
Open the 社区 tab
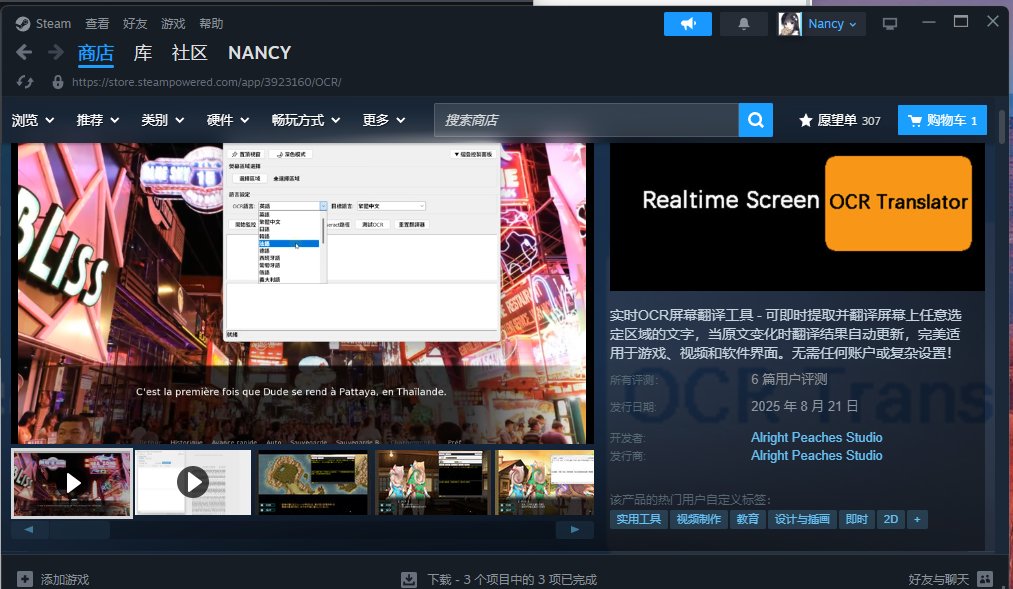189,53
